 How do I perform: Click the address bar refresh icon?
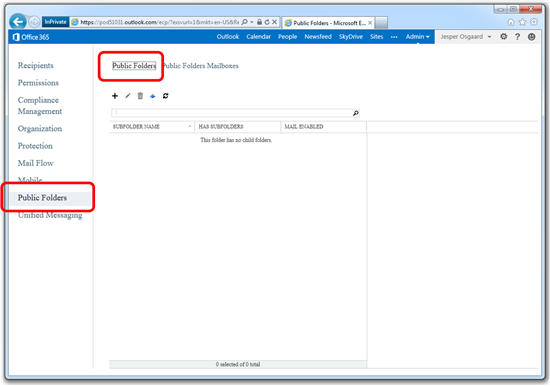click(267, 22)
